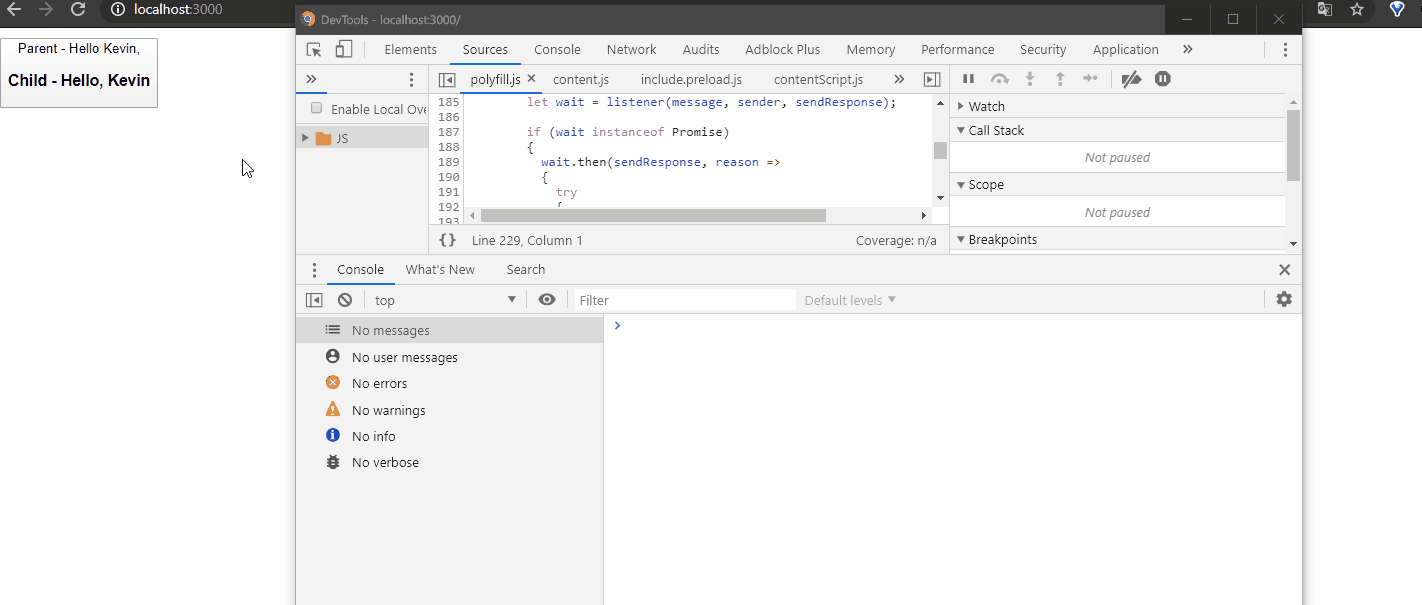
Task: Toggle pause on exceptions icon
Action: (x=1162, y=79)
